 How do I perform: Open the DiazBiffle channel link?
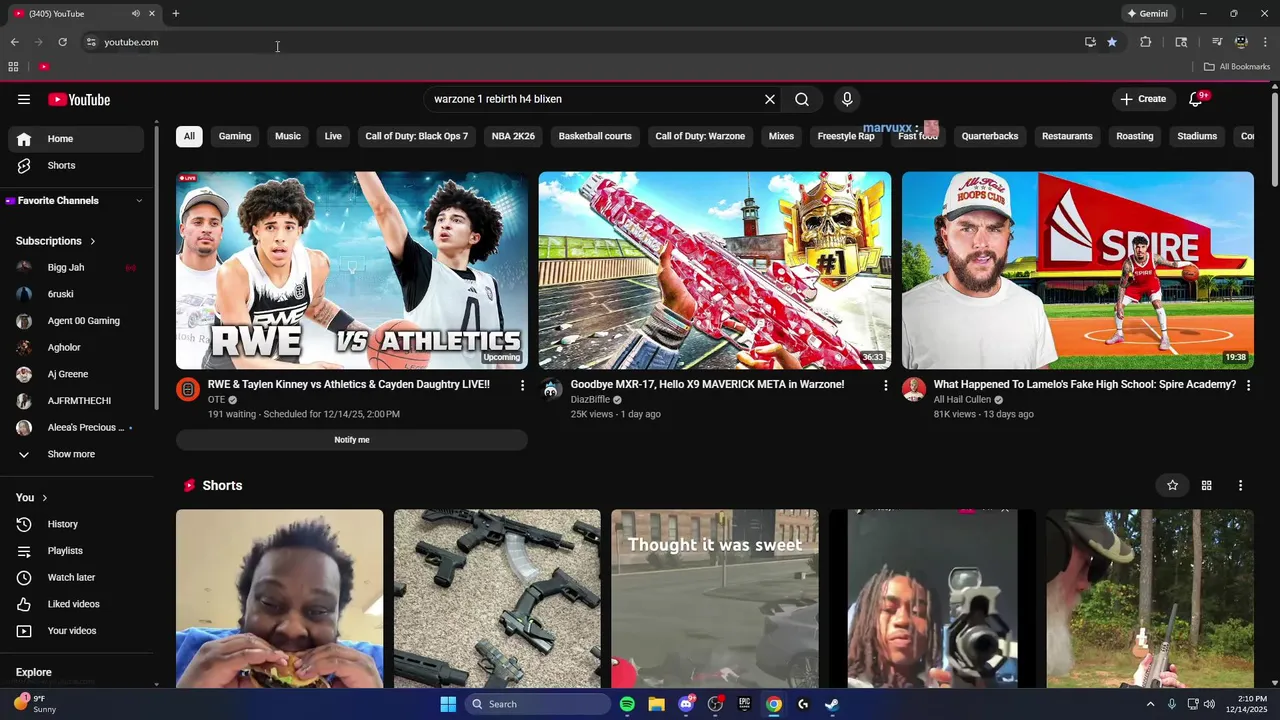click(590, 400)
